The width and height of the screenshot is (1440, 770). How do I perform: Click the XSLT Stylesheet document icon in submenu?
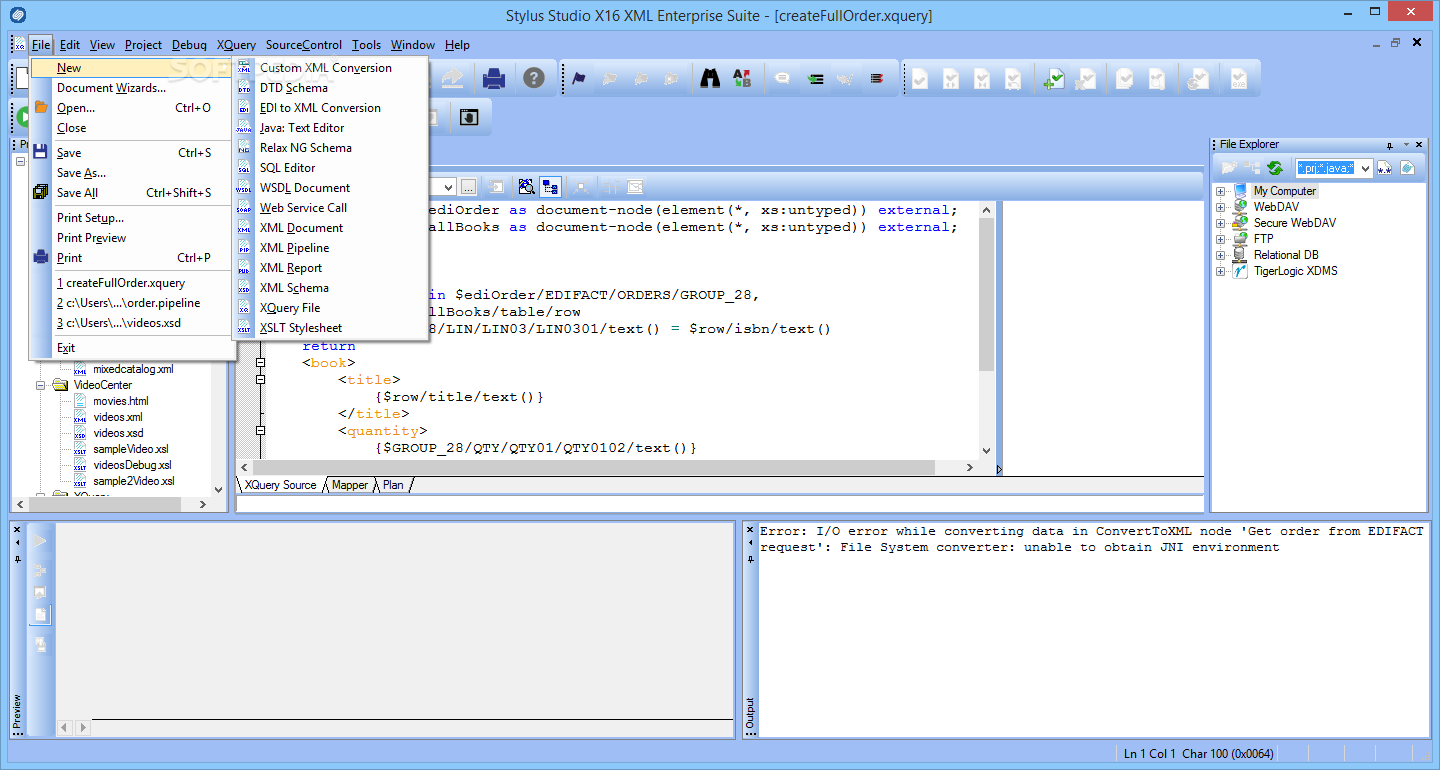pos(244,328)
